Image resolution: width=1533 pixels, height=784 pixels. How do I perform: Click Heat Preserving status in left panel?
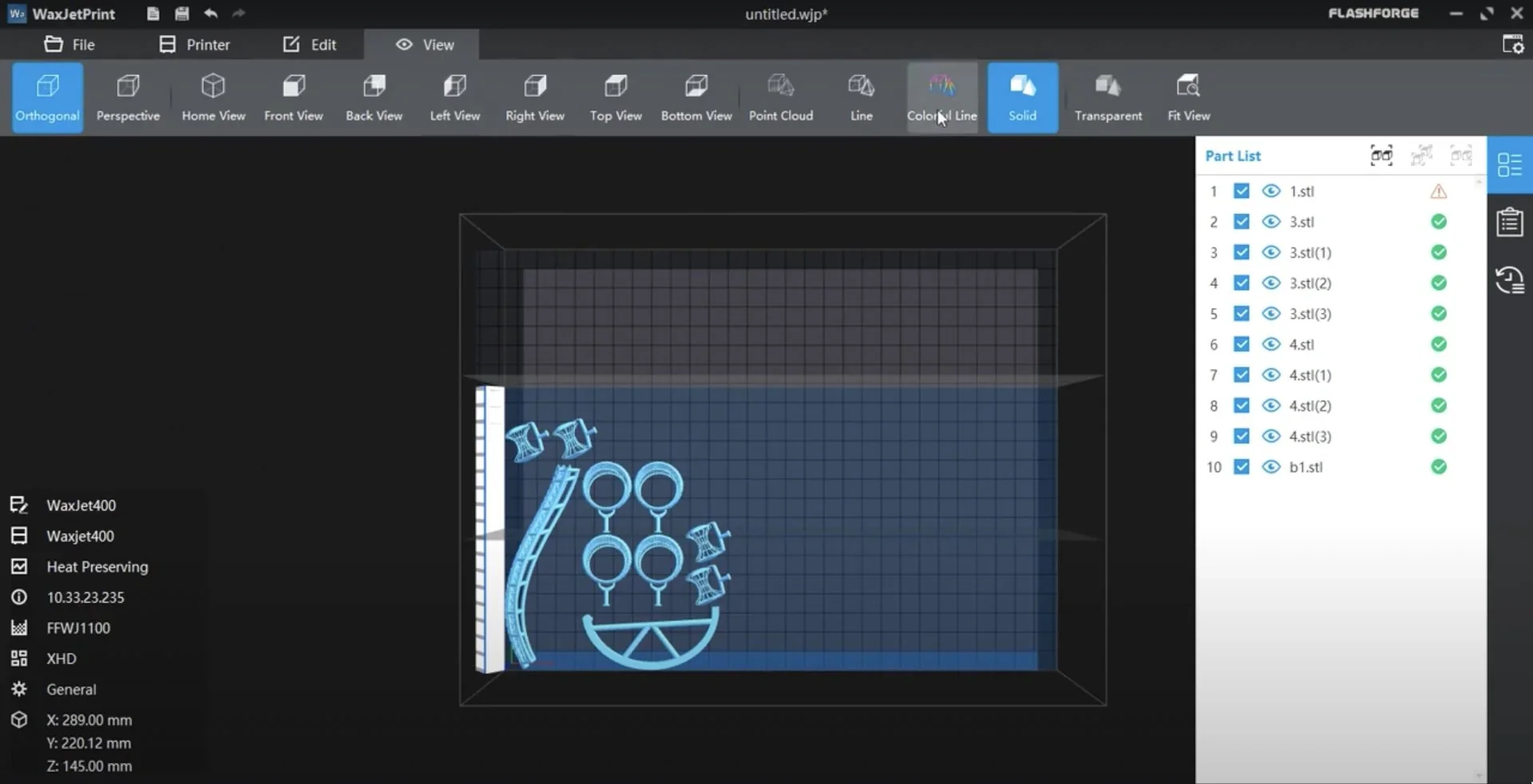[x=97, y=567]
